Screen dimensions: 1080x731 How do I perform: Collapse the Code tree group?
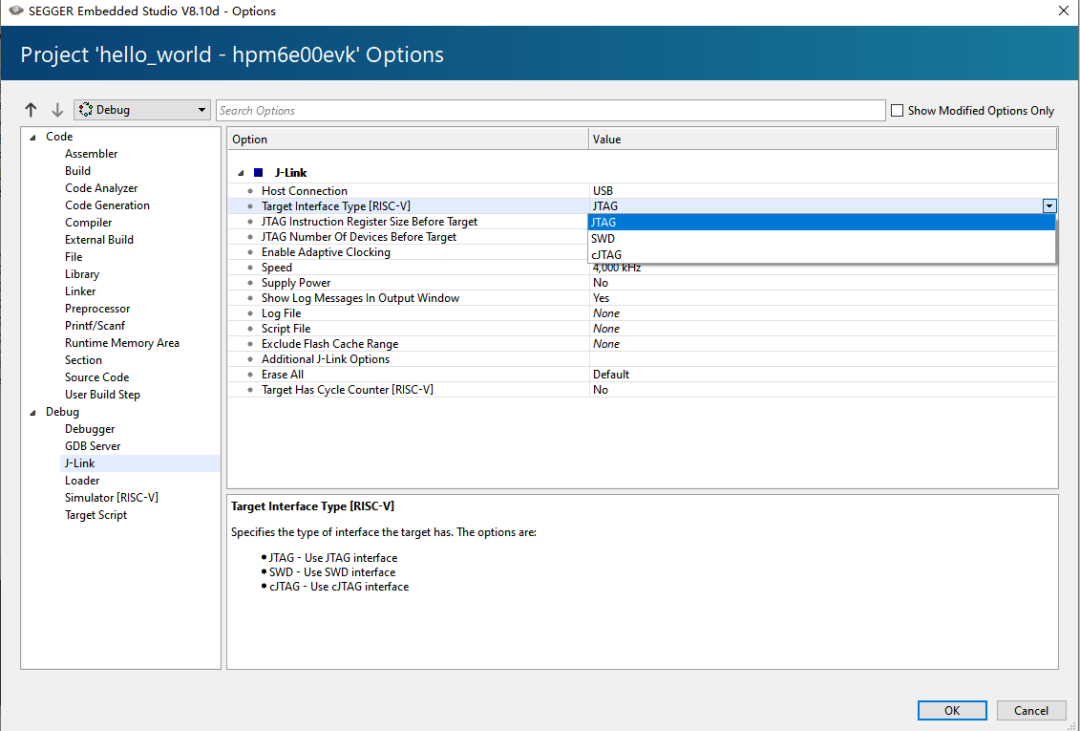coord(32,137)
